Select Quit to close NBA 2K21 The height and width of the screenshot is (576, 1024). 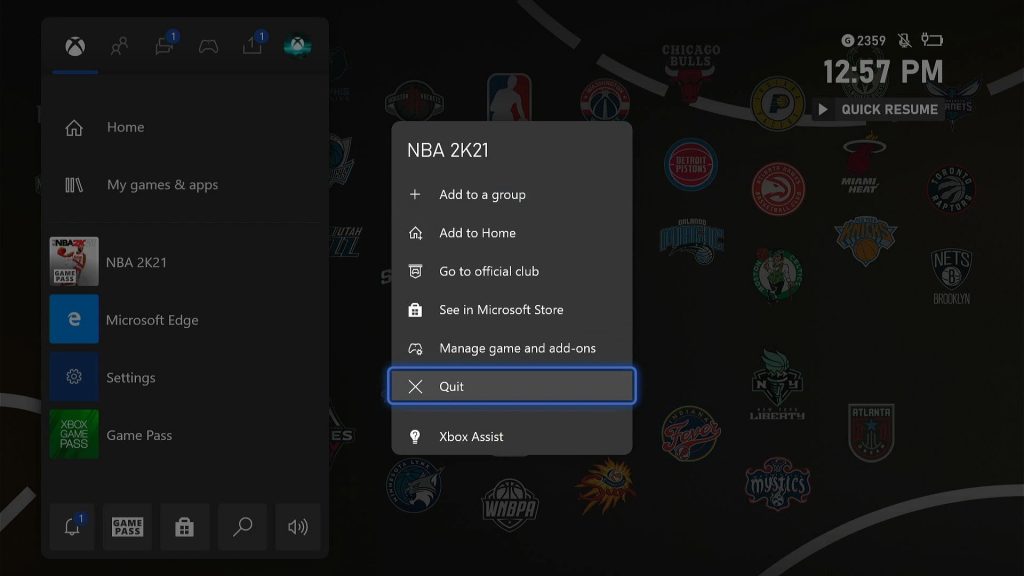coord(511,386)
